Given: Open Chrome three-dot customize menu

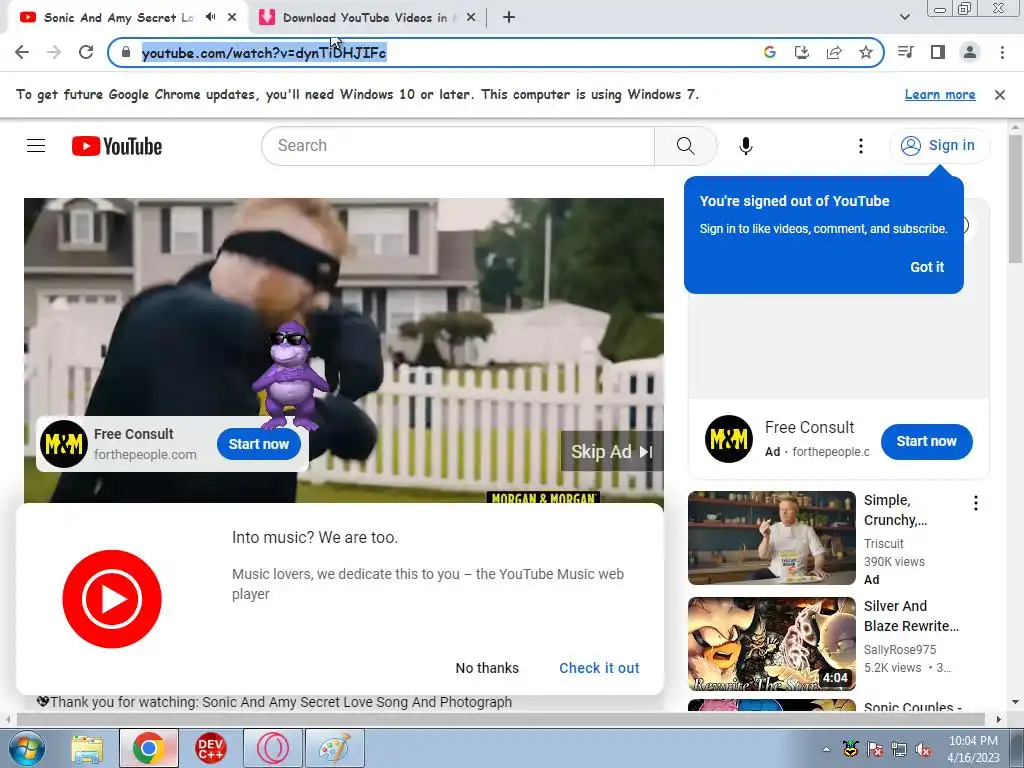Looking at the screenshot, I should click(x=1002, y=52).
